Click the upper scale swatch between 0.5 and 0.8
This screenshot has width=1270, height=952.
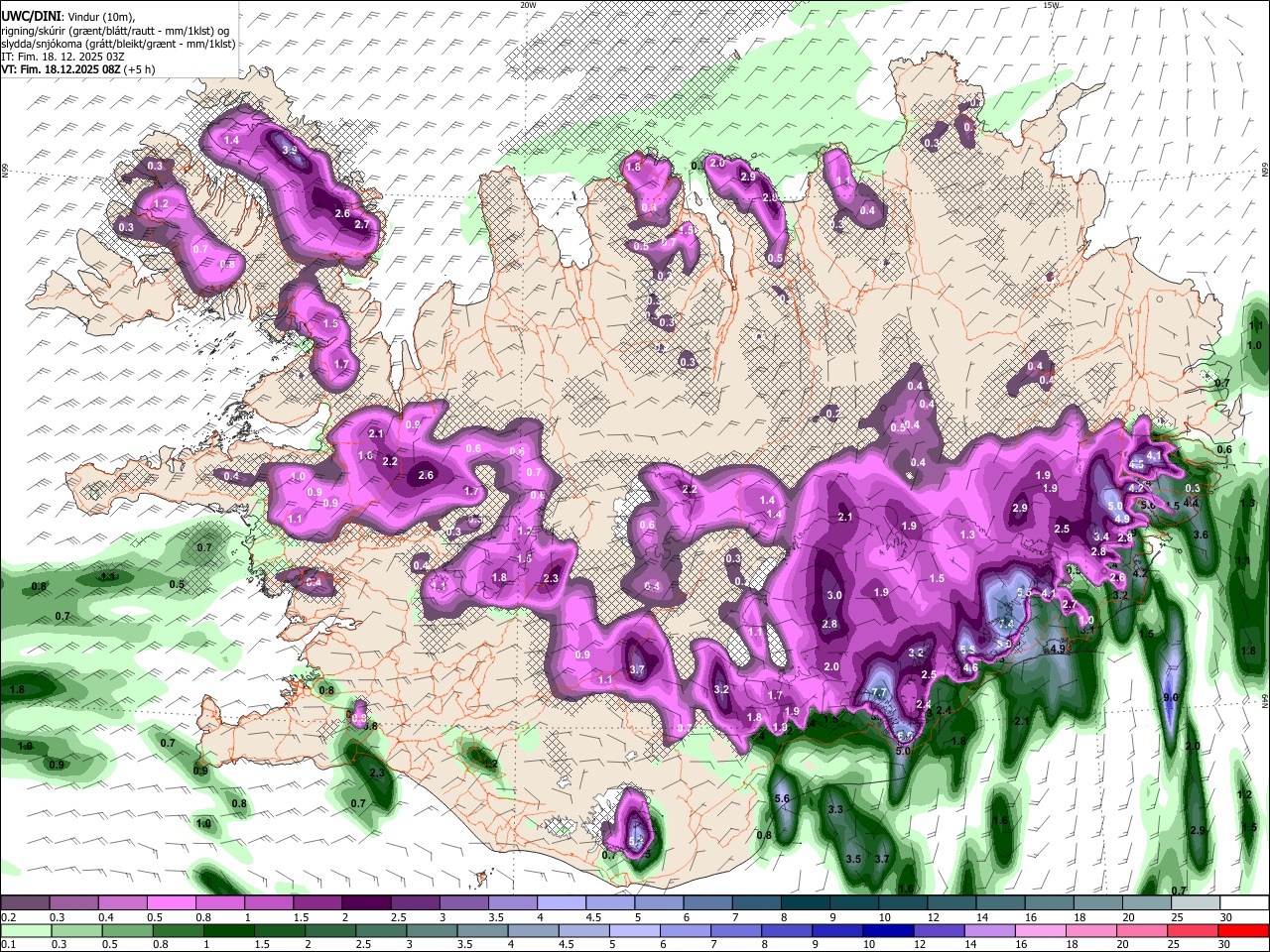click(x=171, y=902)
